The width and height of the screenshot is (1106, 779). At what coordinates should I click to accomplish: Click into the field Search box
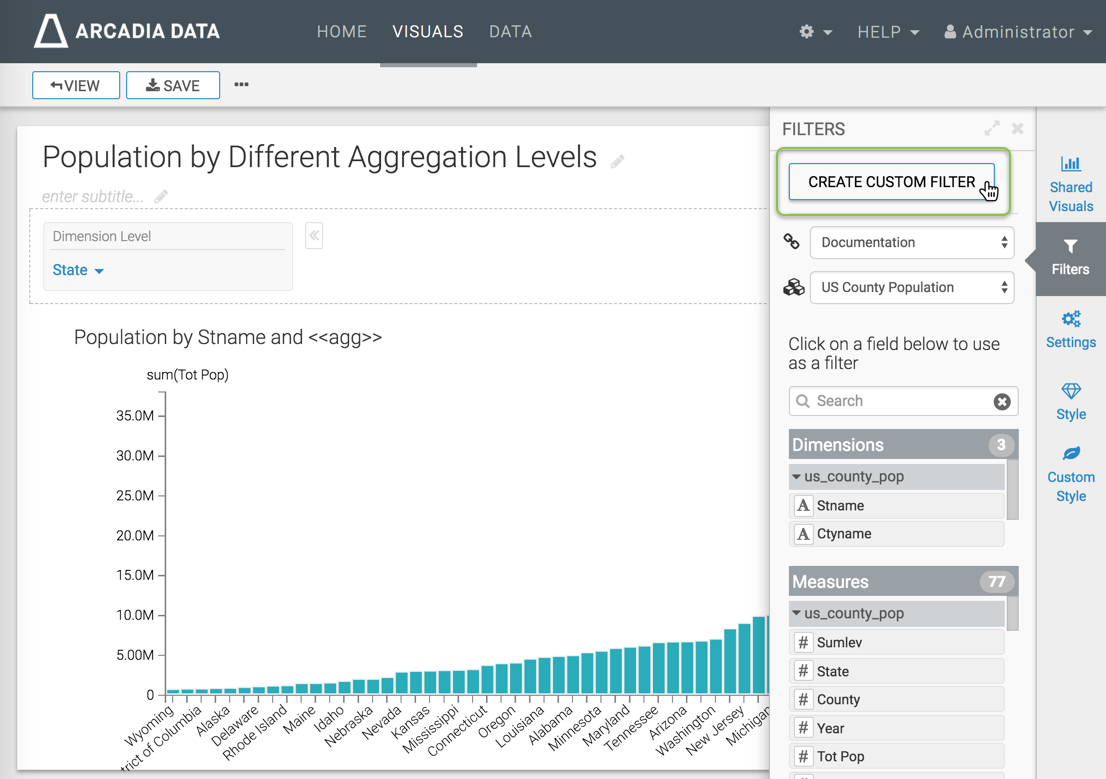coord(895,401)
